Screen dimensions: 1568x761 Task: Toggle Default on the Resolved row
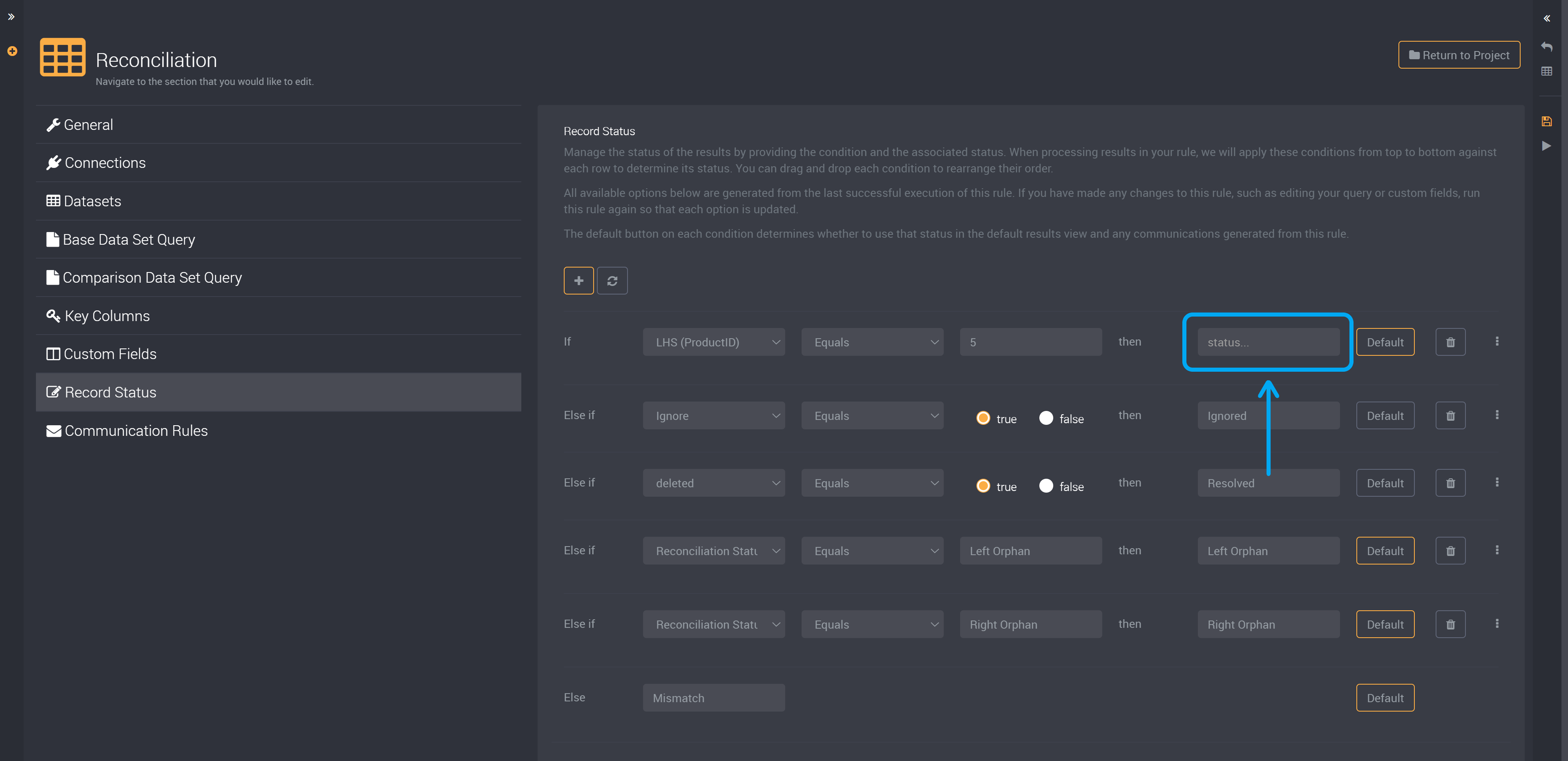coord(1385,483)
